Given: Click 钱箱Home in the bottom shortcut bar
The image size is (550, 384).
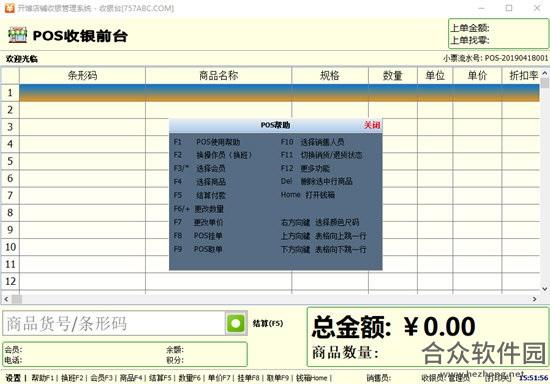Looking at the screenshot, I should (312, 378).
